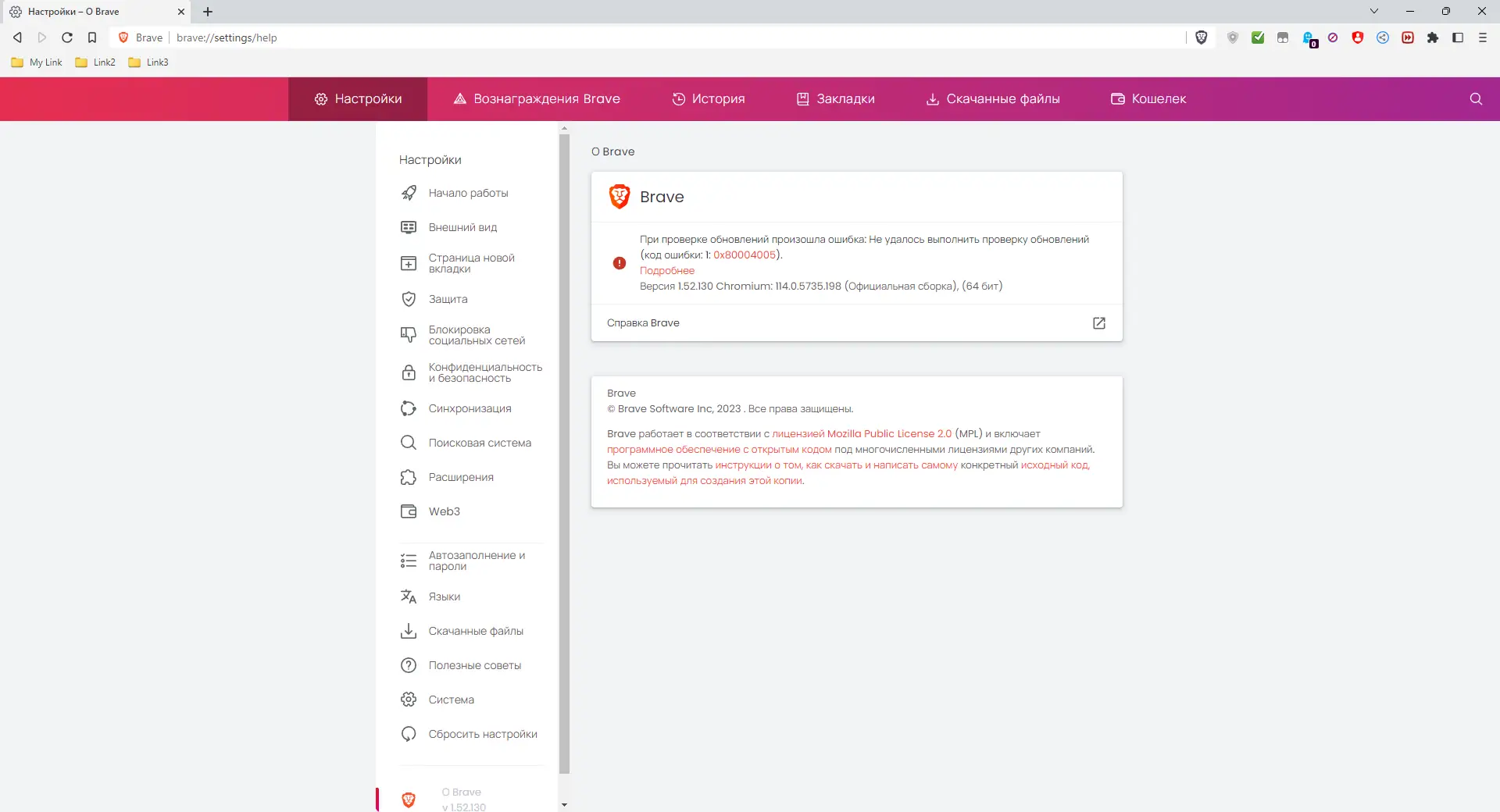Open the red shield with person extension
Viewport: 1500px width, 812px height.
tap(1358, 37)
